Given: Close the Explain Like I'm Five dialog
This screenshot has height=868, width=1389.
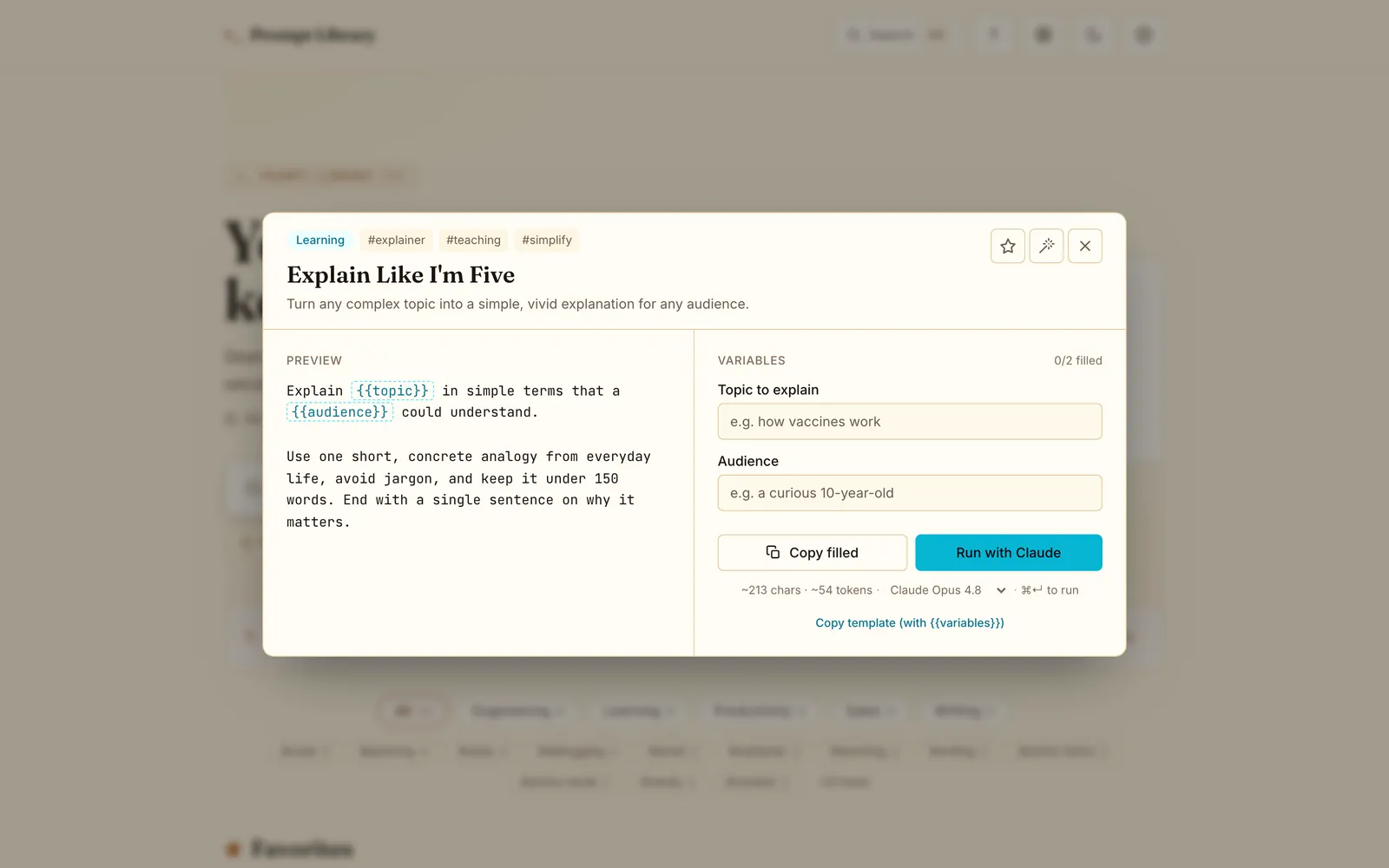Looking at the screenshot, I should click(x=1085, y=247).
